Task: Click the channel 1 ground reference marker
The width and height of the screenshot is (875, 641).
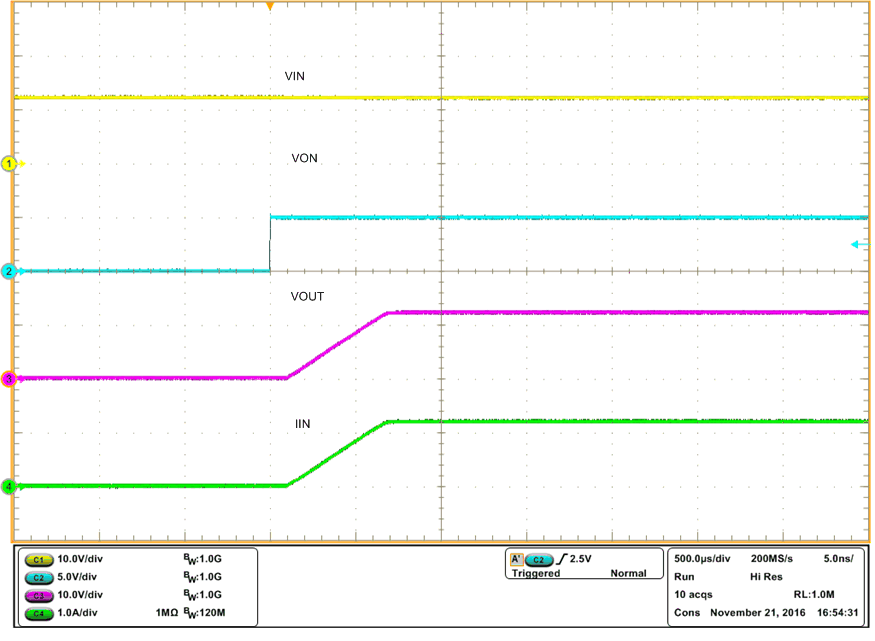Action: [8, 163]
